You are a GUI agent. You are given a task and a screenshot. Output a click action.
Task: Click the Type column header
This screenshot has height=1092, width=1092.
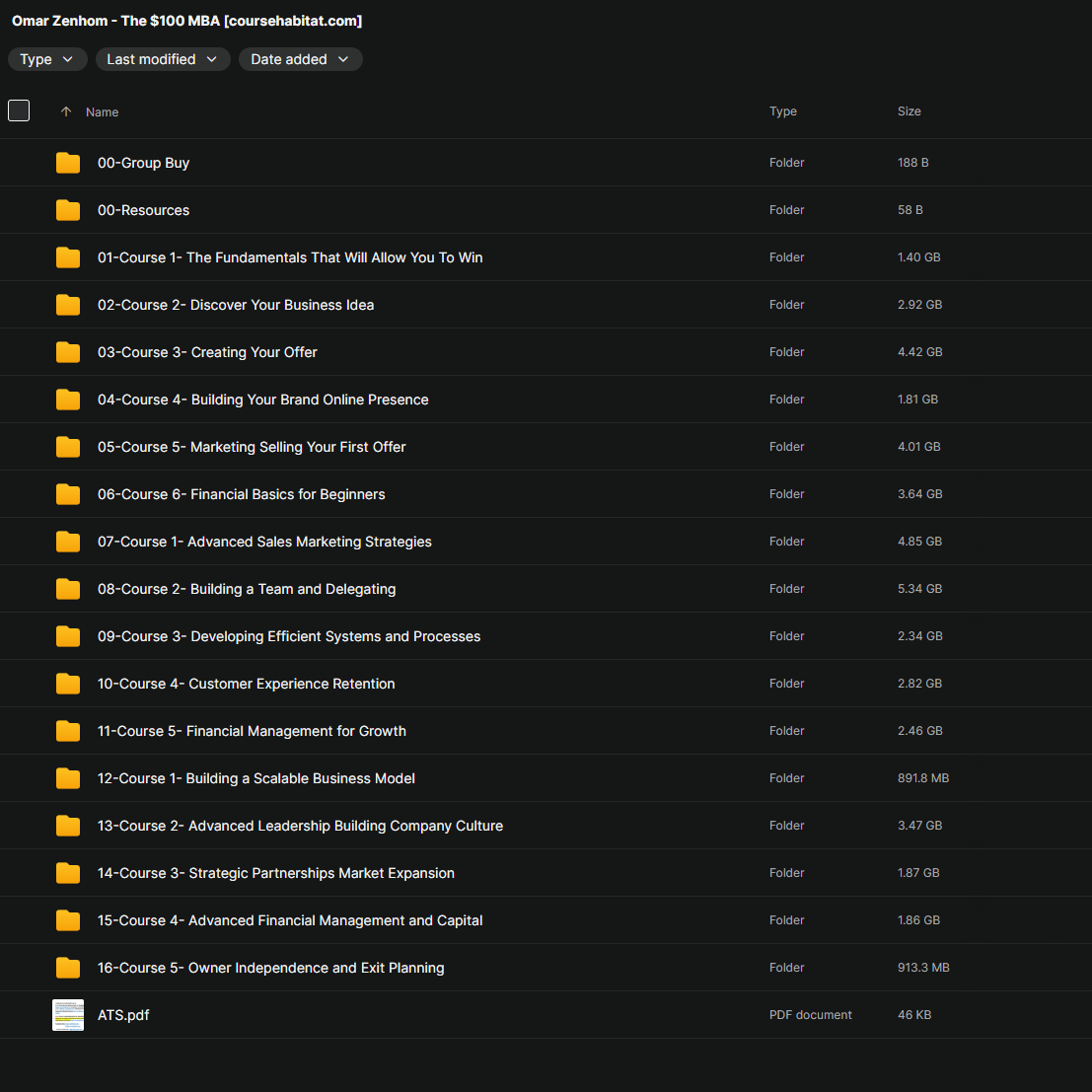tap(783, 111)
